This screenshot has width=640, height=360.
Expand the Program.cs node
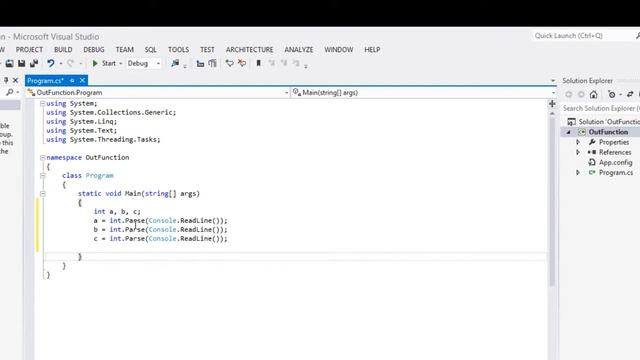point(578,173)
